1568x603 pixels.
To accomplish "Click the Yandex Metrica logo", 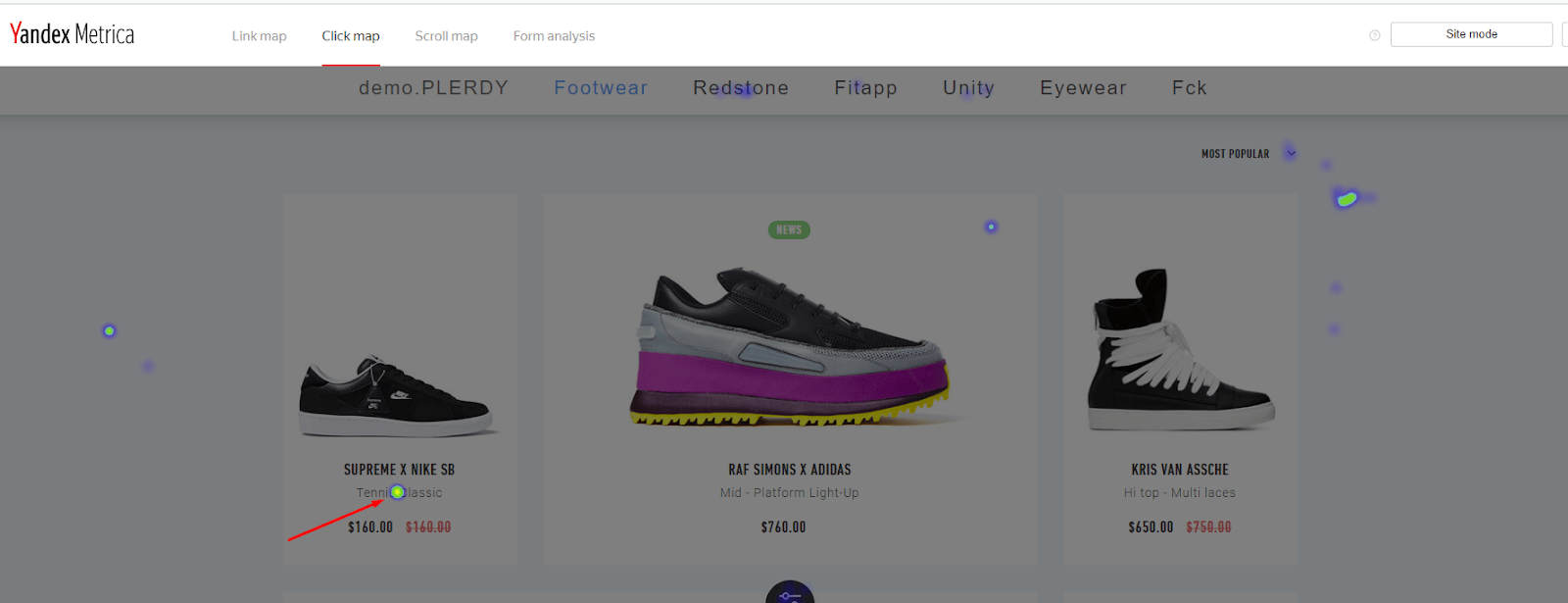I will 72,34.
